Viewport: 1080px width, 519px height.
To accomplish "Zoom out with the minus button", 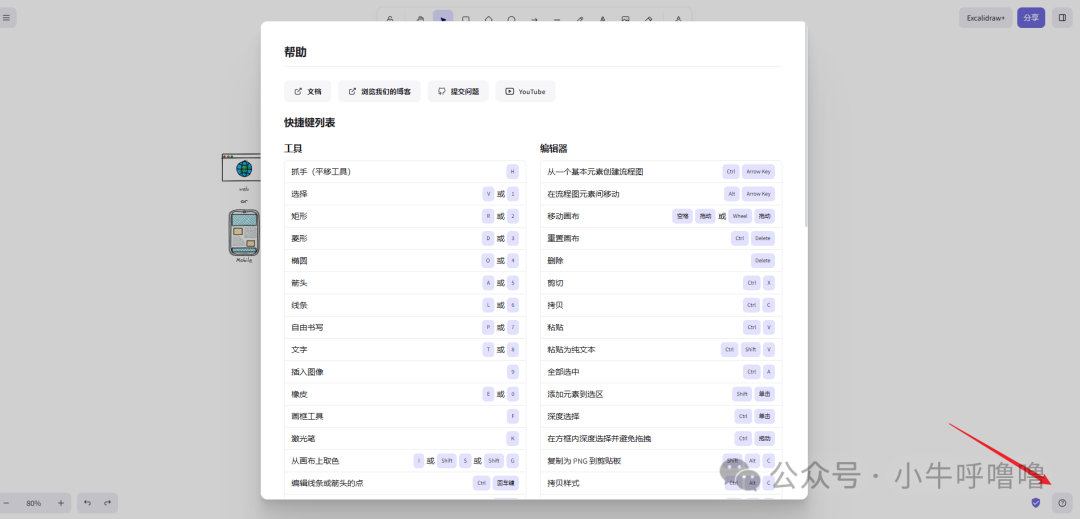I will (x=6, y=503).
